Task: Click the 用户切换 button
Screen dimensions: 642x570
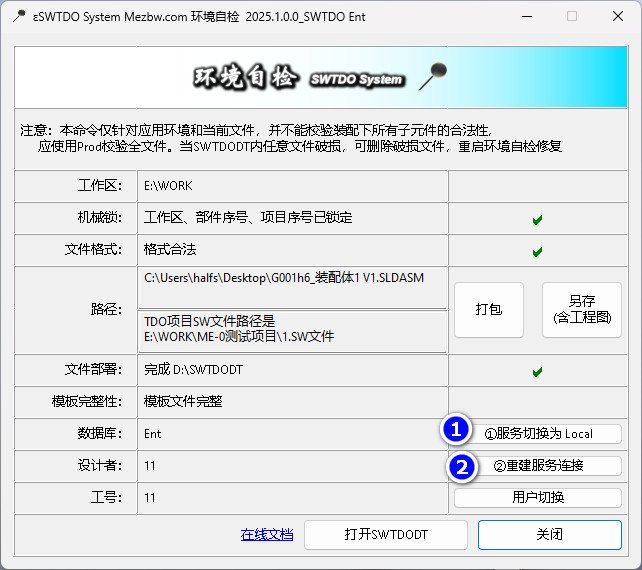Action: click(538, 498)
